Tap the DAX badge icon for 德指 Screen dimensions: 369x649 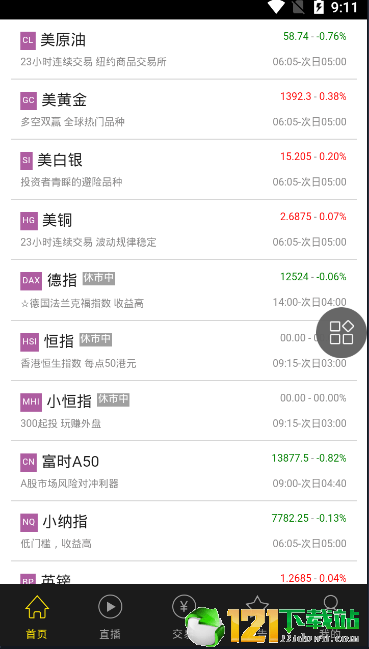click(31, 281)
